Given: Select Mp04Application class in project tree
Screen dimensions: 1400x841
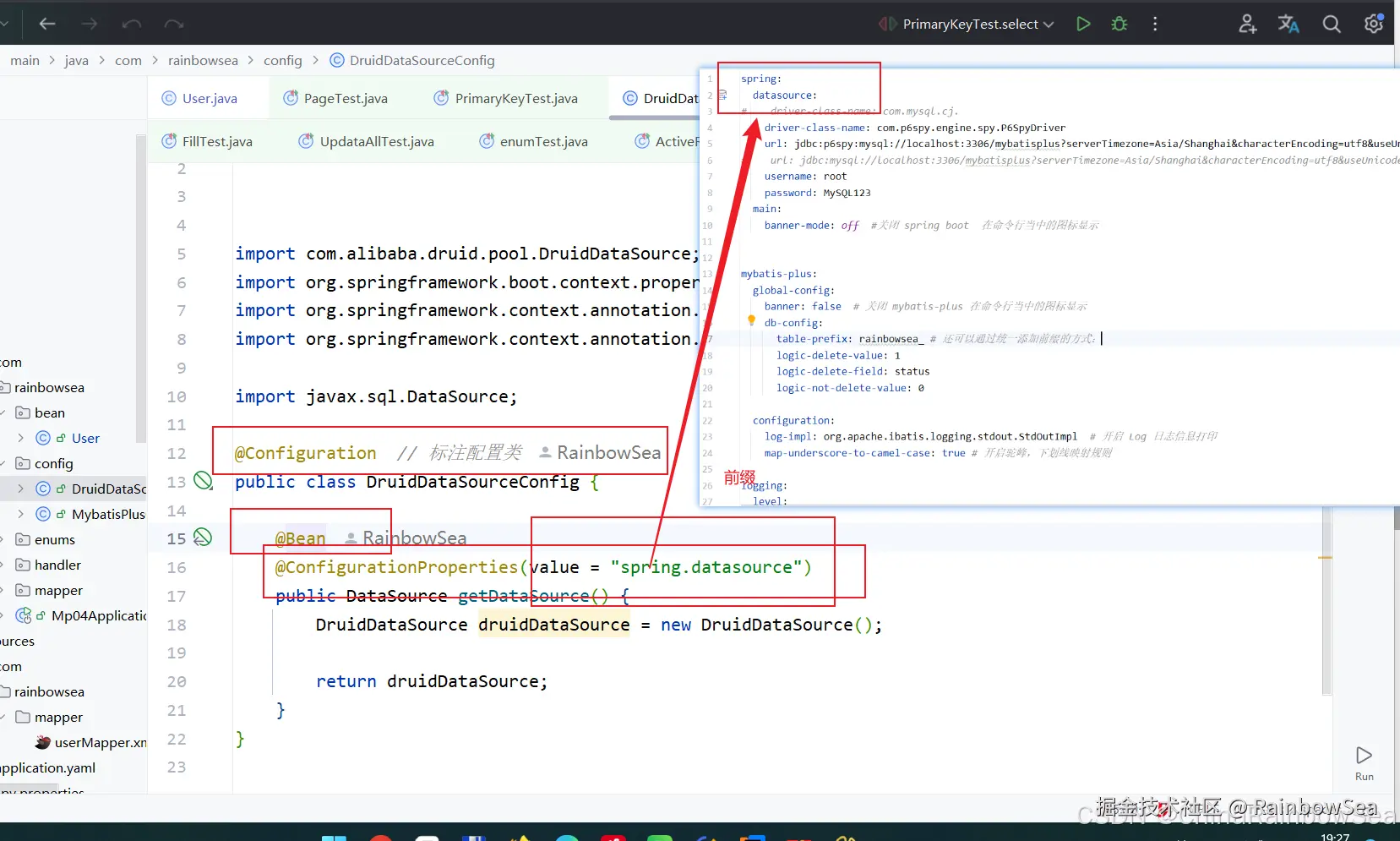Looking at the screenshot, I should coord(99,615).
